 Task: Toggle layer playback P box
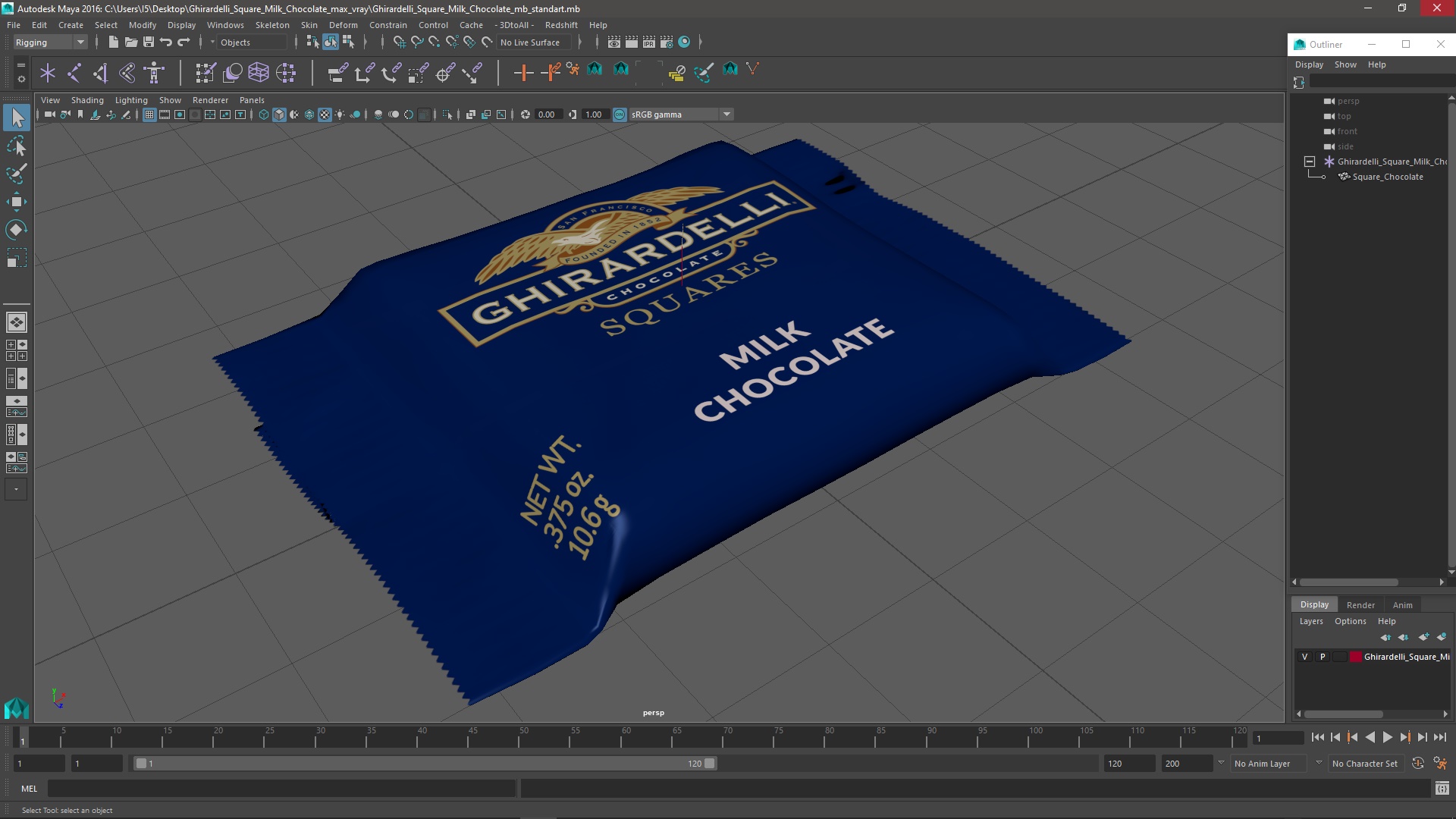(1323, 657)
